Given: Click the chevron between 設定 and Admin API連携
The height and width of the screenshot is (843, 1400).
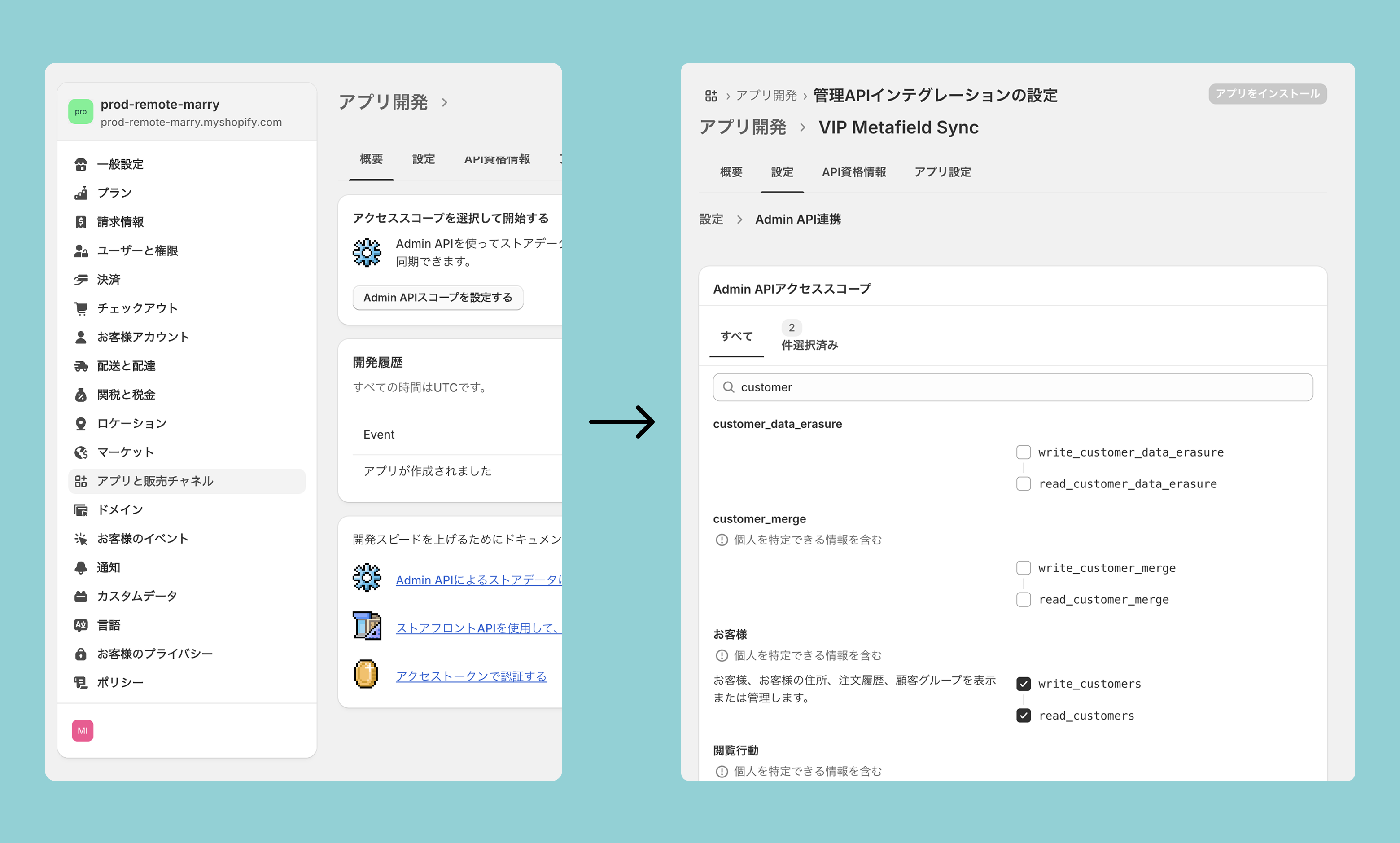Looking at the screenshot, I should pos(739,220).
